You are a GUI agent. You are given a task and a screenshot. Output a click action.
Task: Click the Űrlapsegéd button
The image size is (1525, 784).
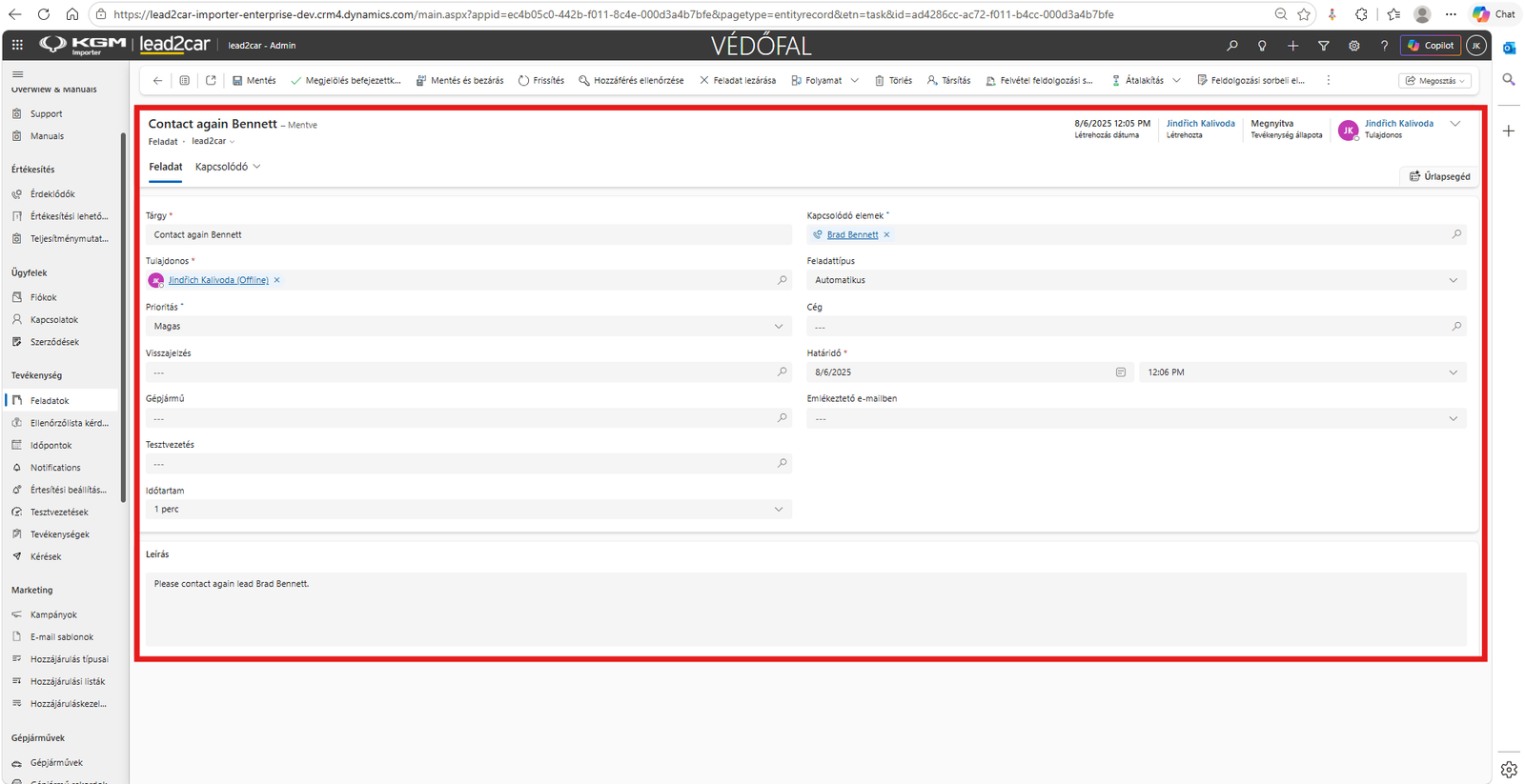pyautogui.click(x=1439, y=176)
